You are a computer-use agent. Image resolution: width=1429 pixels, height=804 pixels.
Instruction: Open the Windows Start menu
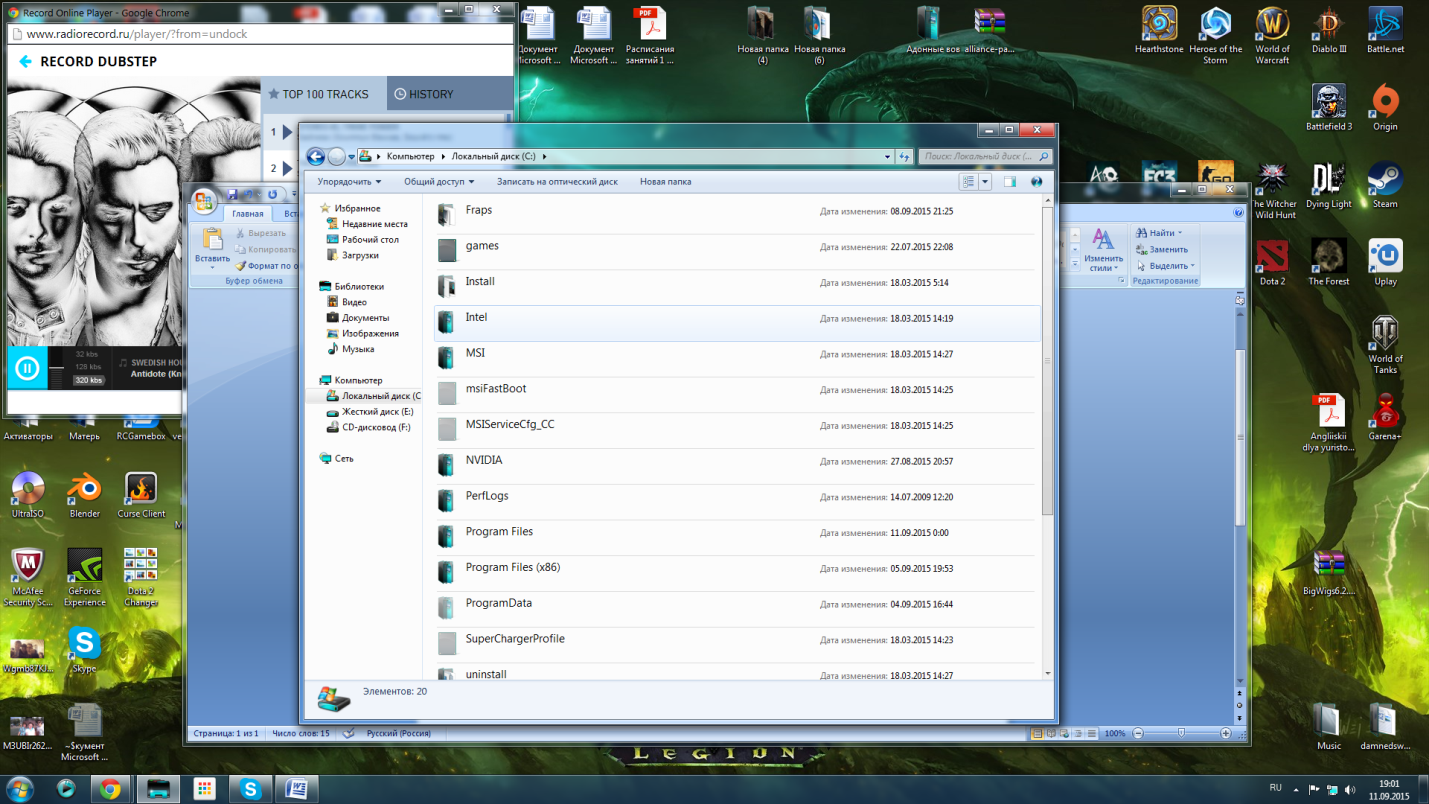20,788
